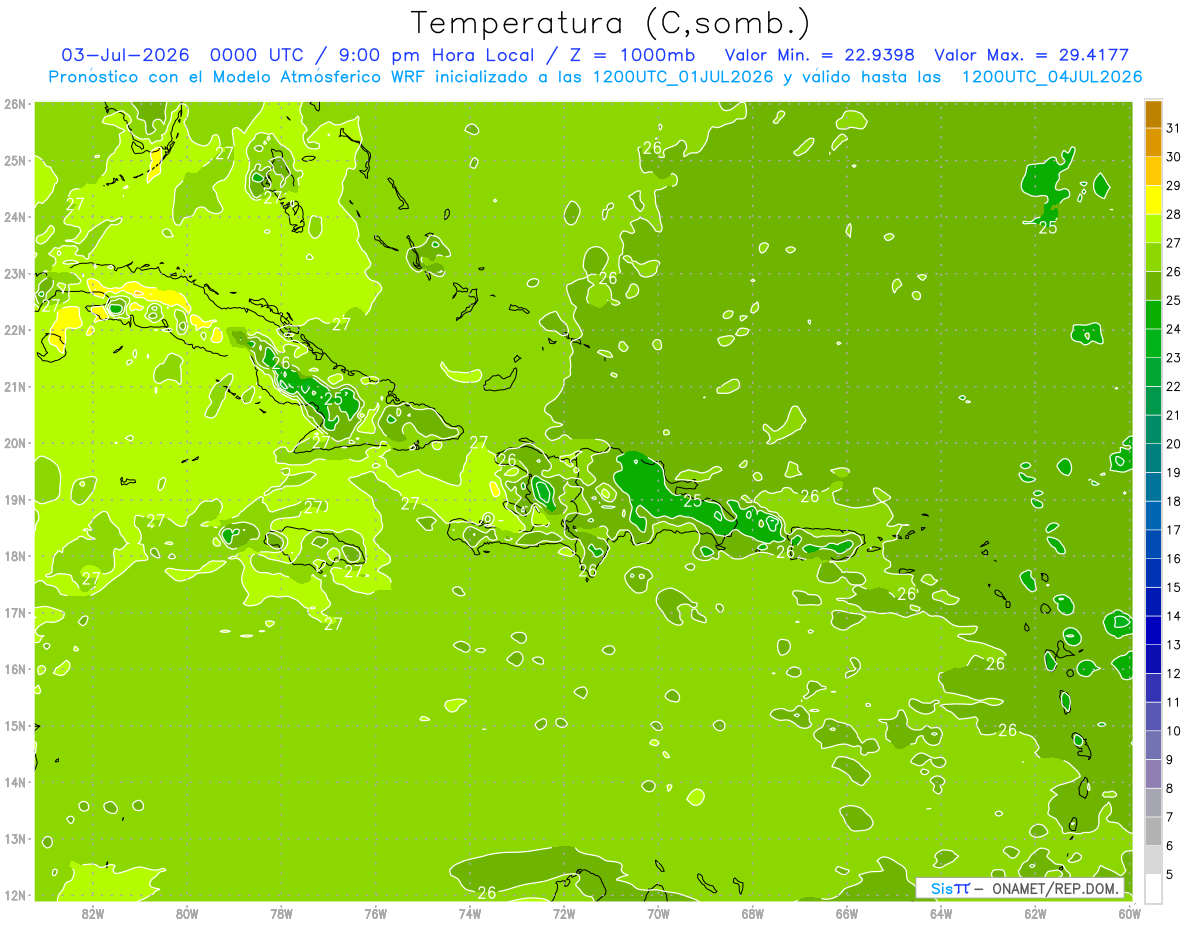Image resolution: width=1200 pixels, height=927 pixels.
Task: Click the "25N" latitude axis label
Action: click(x=15, y=160)
